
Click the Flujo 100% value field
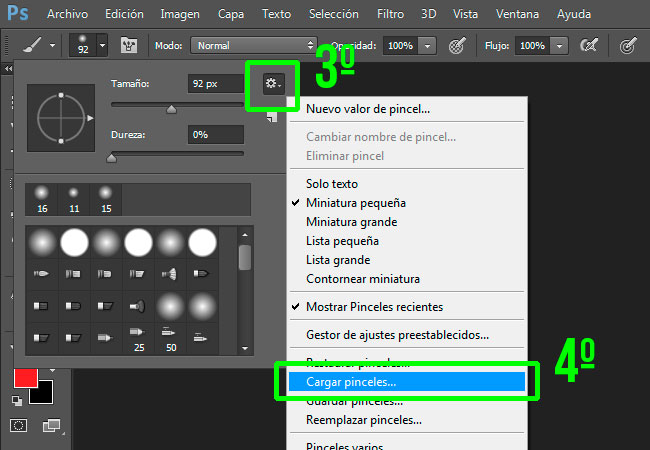[x=532, y=46]
